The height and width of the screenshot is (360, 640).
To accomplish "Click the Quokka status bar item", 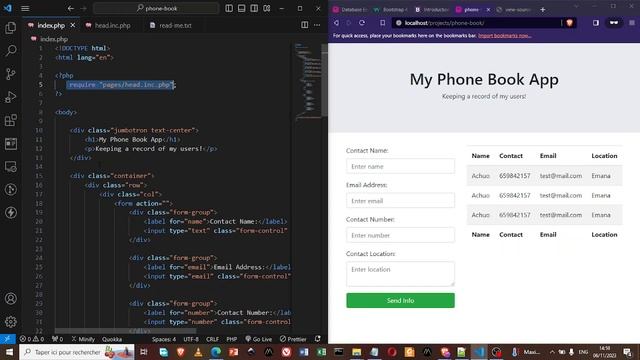I will tap(112, 339).
